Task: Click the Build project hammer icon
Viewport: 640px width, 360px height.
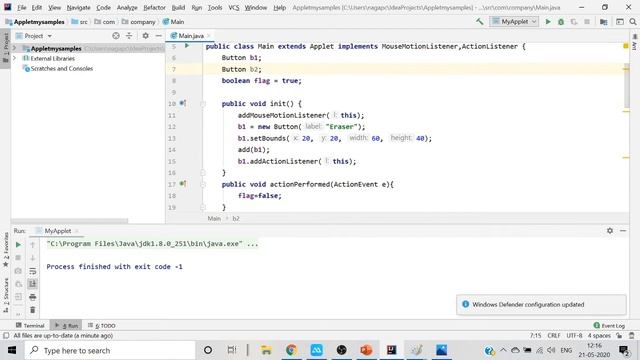Action: (480, 22)
